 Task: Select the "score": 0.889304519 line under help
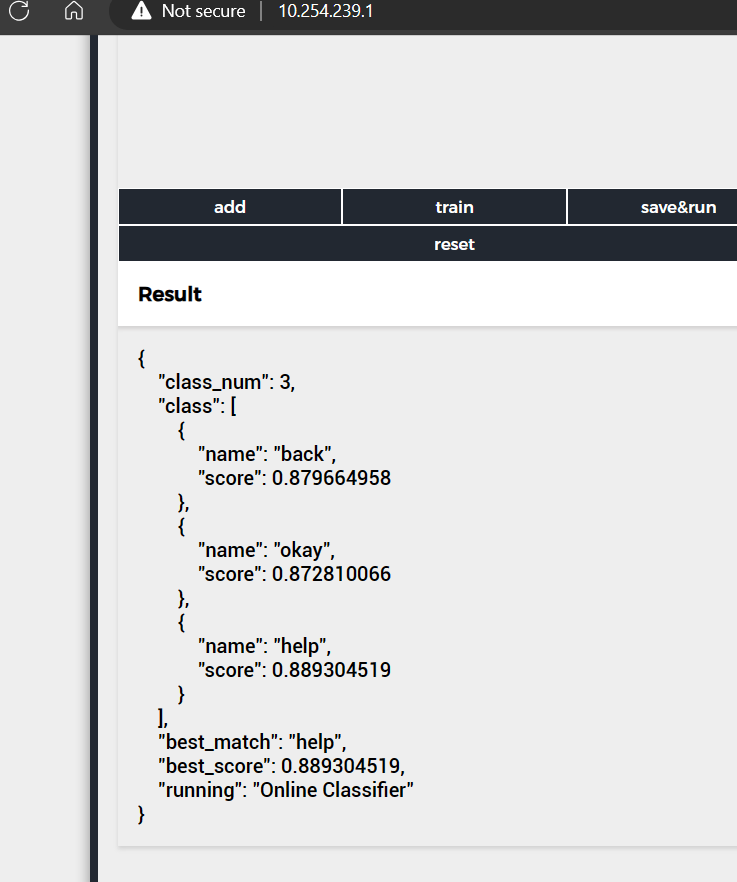click(x=294, y=670)
